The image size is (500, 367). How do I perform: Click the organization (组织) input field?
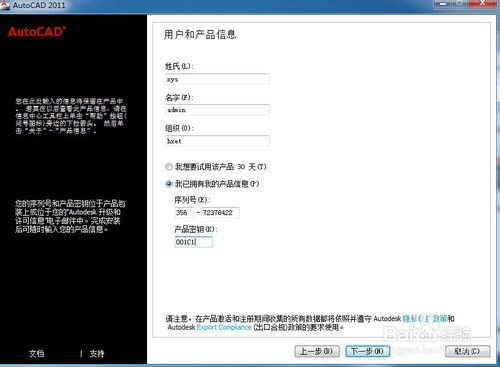pos(217,141)
